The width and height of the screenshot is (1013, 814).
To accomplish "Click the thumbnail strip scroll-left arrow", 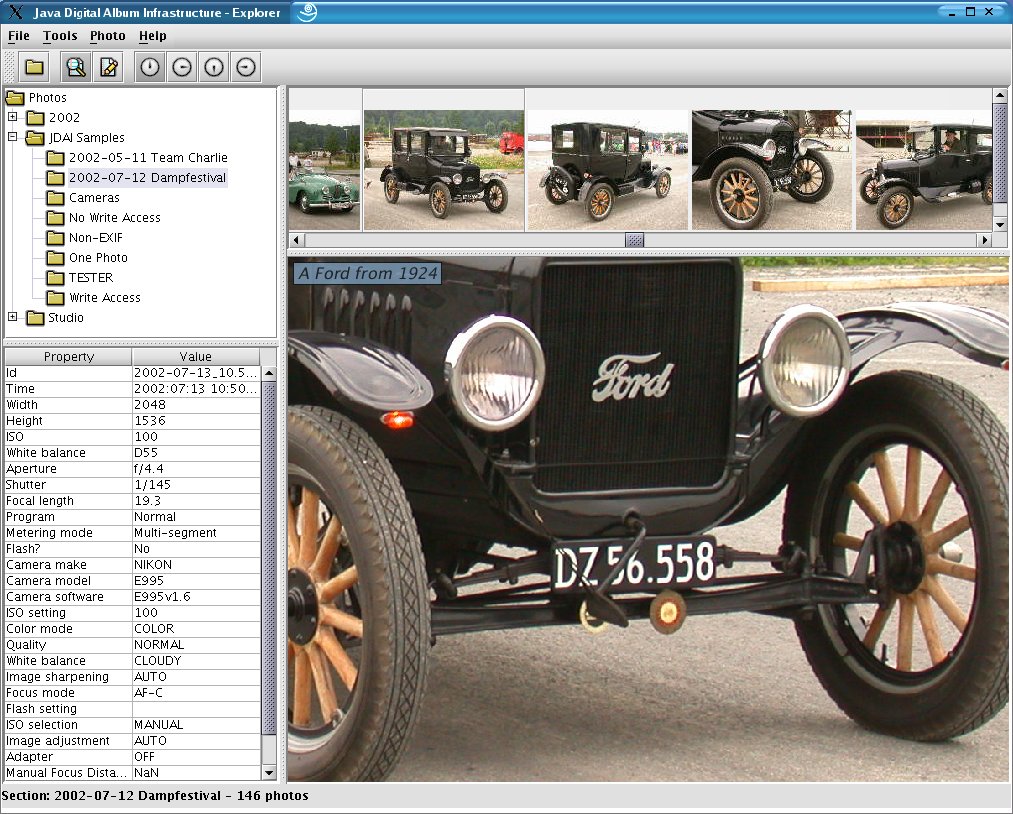I will pyautogui.click(x=297, y=240).
